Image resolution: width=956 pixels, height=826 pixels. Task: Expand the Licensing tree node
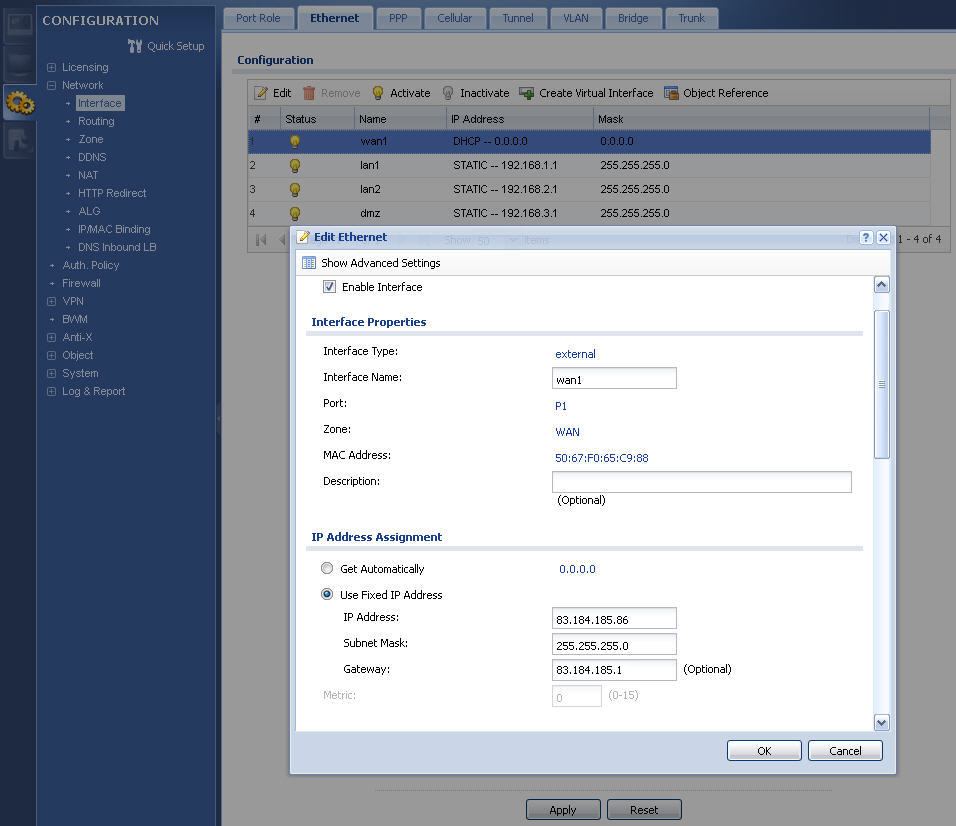pyautogui.click(x=52, y=68)
